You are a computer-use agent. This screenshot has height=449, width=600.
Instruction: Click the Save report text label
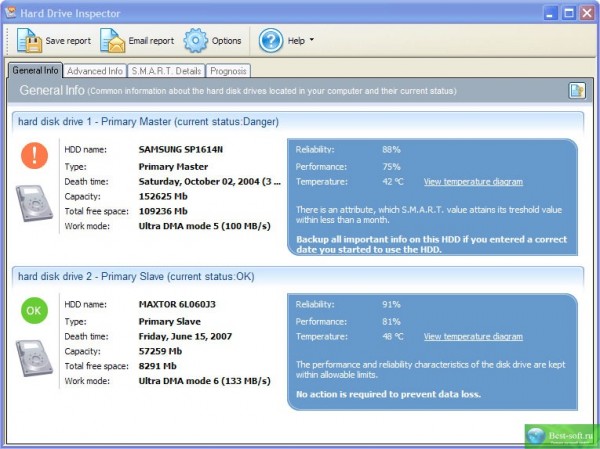(68, 41)
